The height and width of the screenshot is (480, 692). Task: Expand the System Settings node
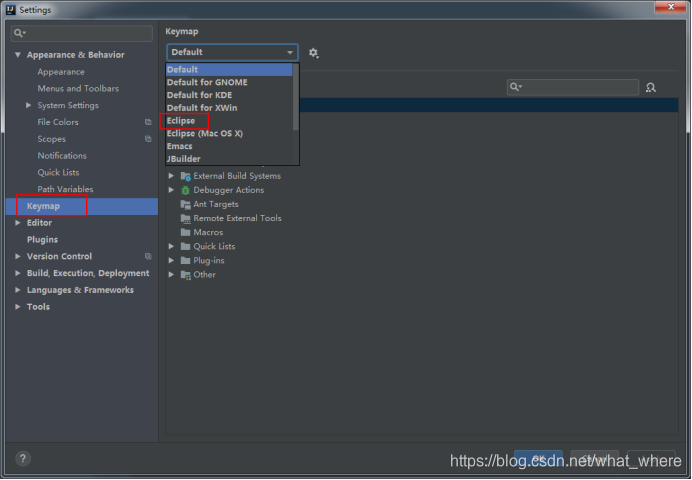pos(28,105)
